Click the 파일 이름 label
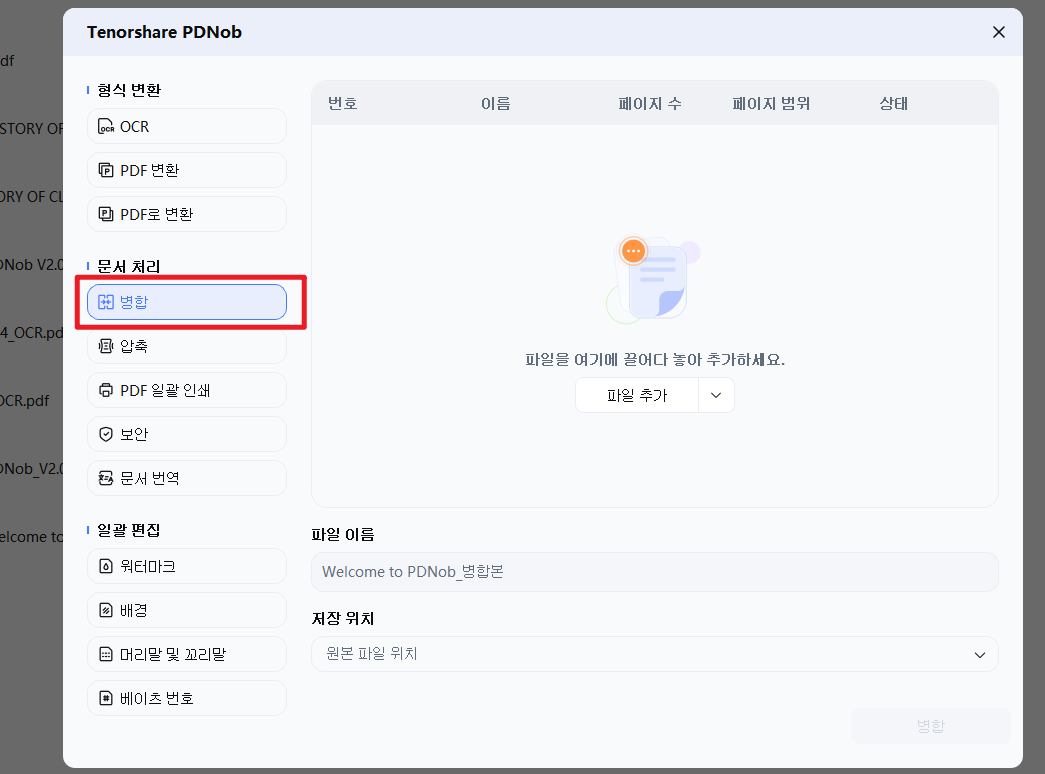Viewport: 1045px width, 774px height. 343,535
